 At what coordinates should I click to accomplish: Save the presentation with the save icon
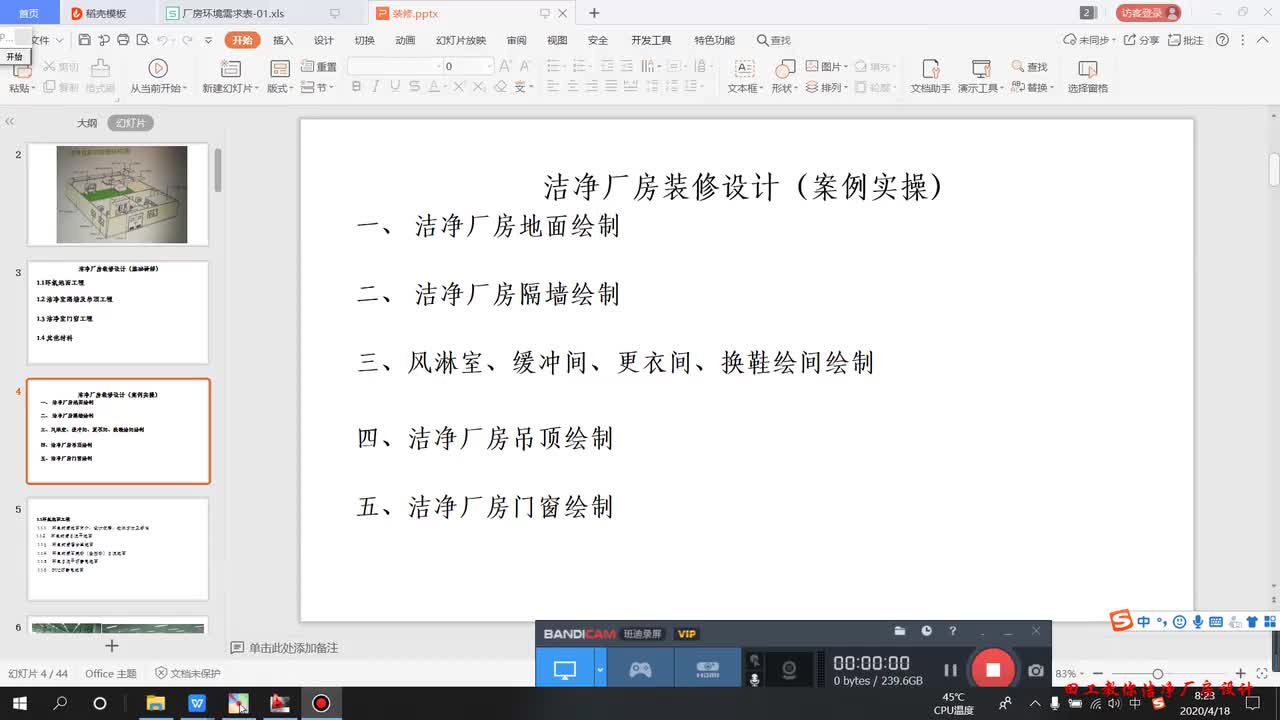click(x=85, y=40)
